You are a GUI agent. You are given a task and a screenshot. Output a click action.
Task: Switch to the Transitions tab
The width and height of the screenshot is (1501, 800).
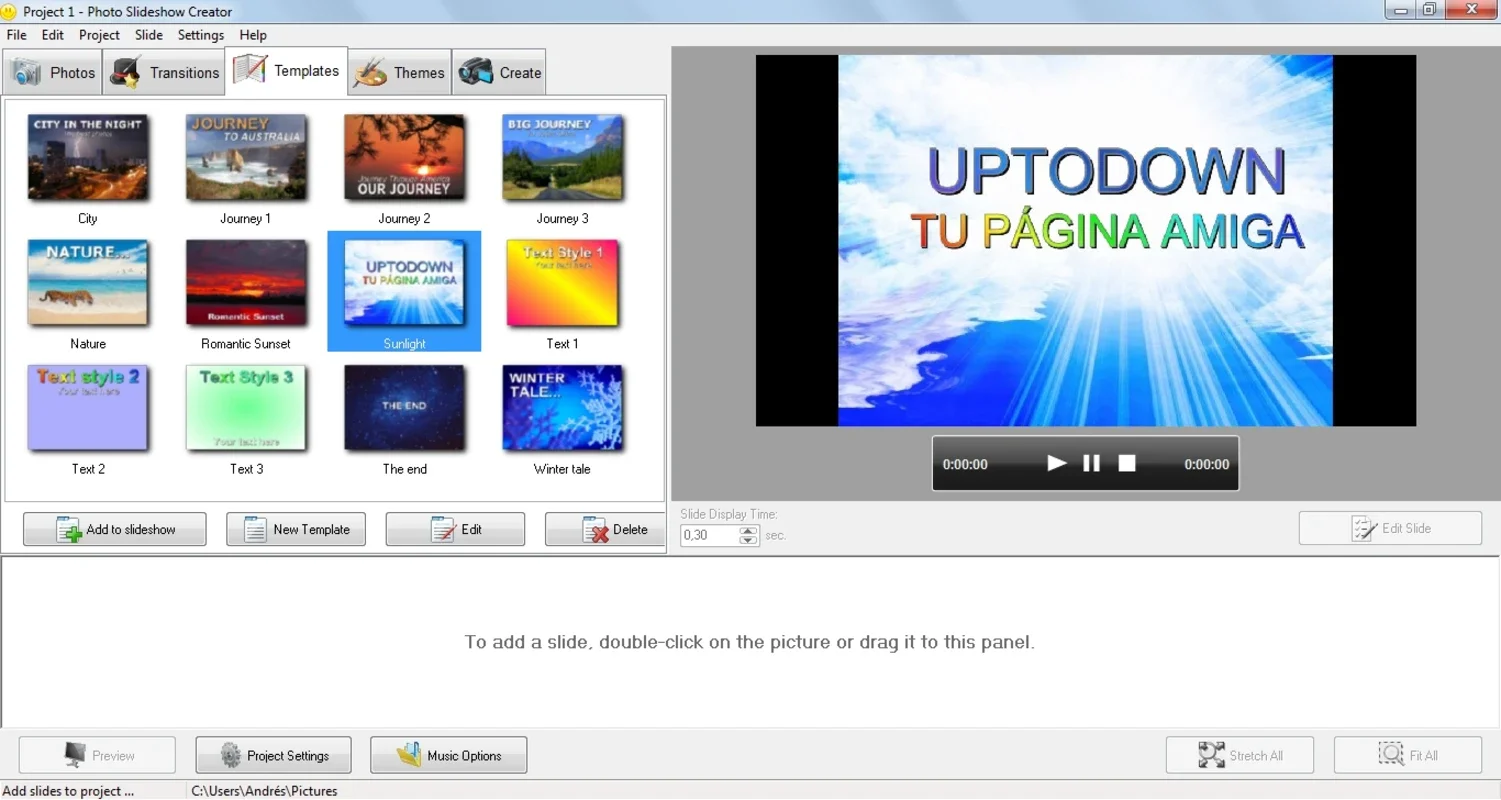(164, 72)
